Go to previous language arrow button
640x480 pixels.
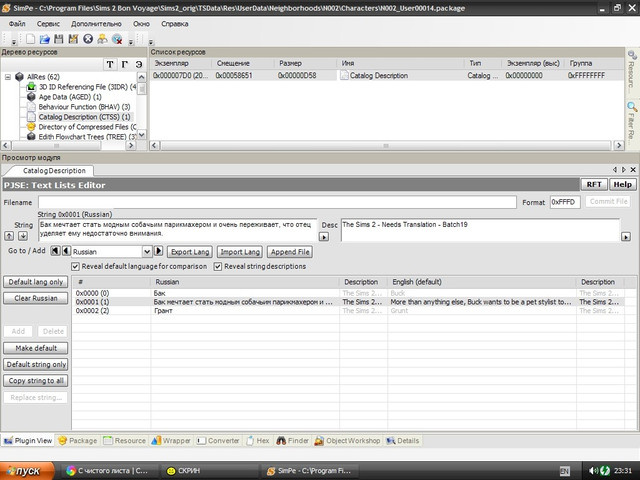coord(66,251)
